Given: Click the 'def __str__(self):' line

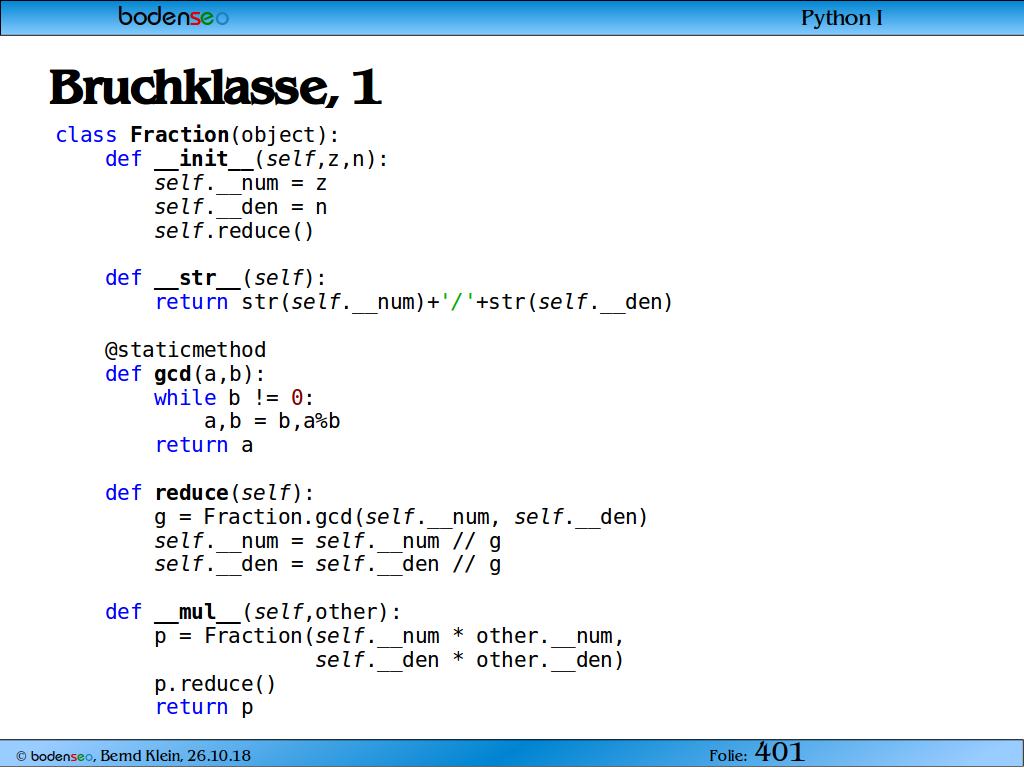Looking at the screenshot, I should tap(216, 278).
